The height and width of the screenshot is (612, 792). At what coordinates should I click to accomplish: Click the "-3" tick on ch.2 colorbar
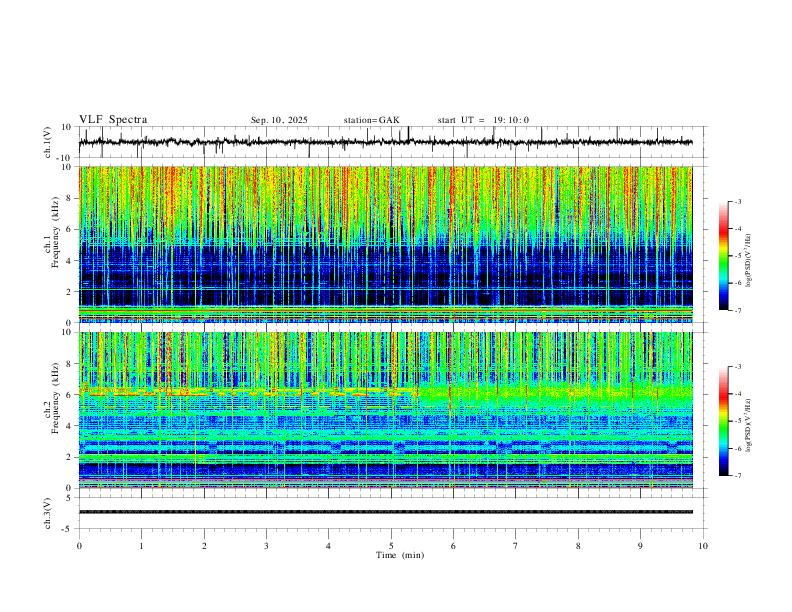tap(738, 367)
